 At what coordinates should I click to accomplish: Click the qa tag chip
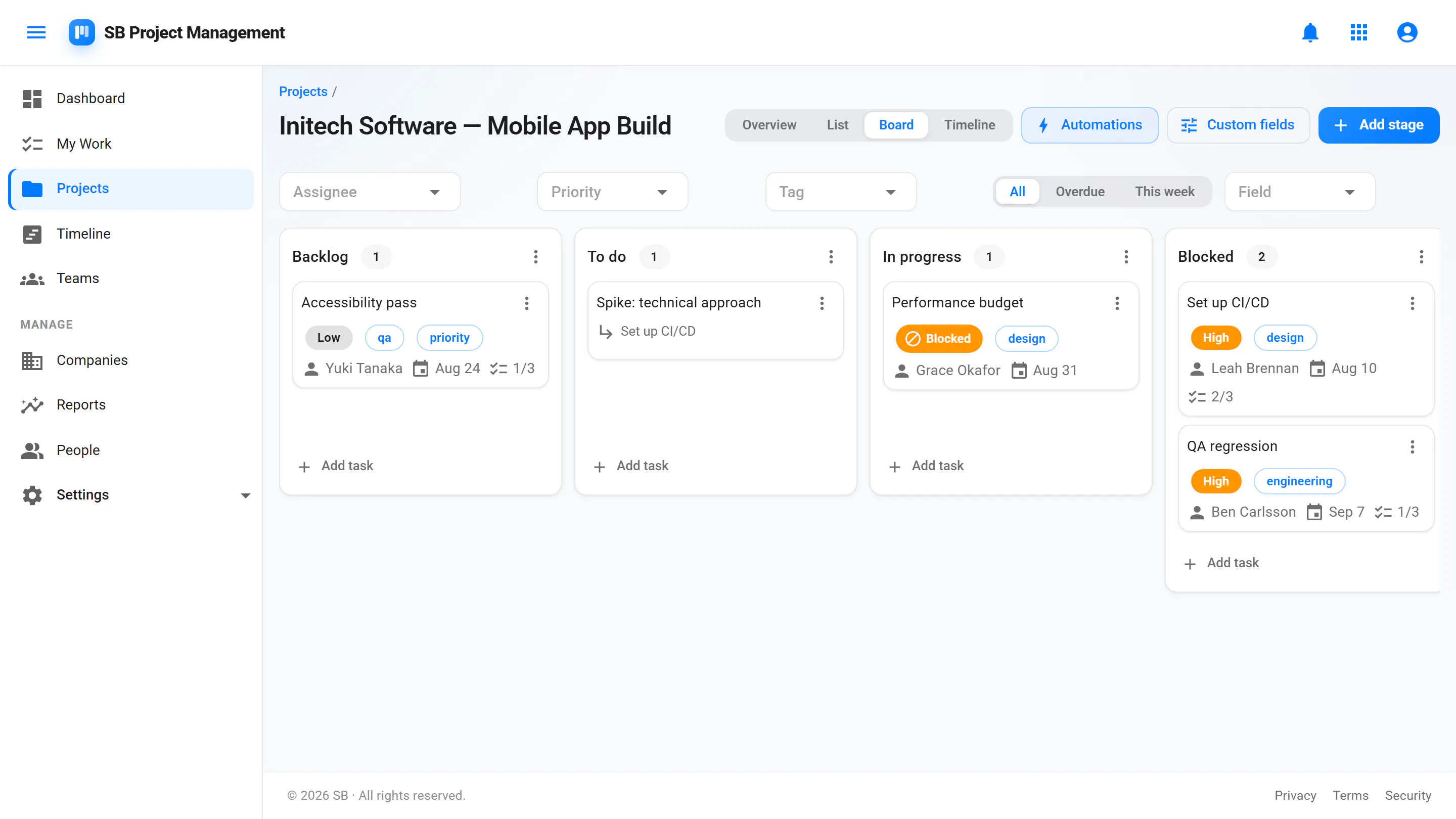point(384,337)
